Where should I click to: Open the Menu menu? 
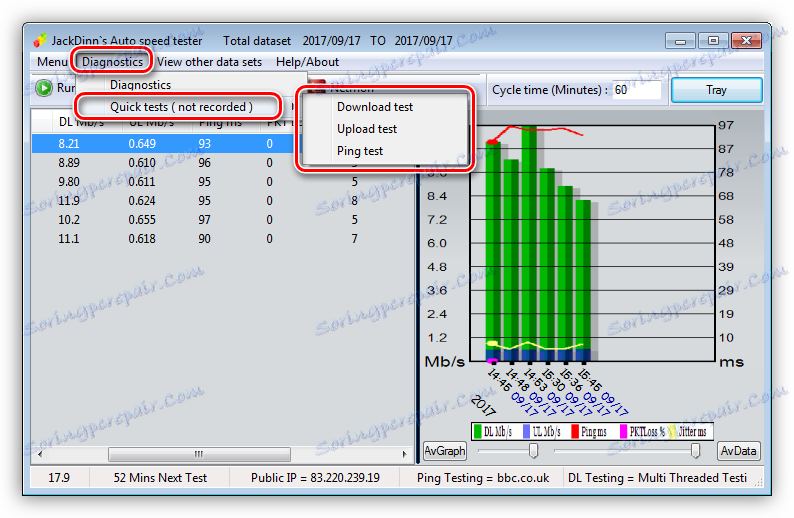coord(52,62)
